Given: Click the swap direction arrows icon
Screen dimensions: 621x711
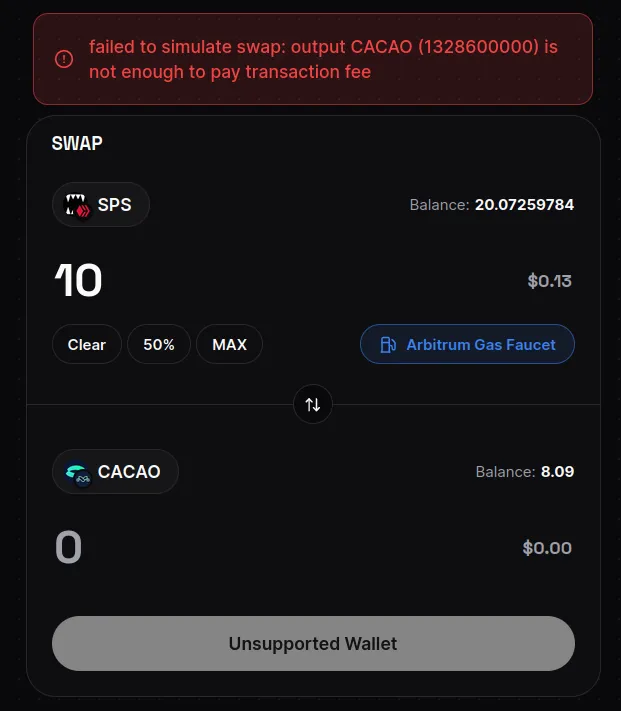Looking at the screenshot, I should point(313,404).
